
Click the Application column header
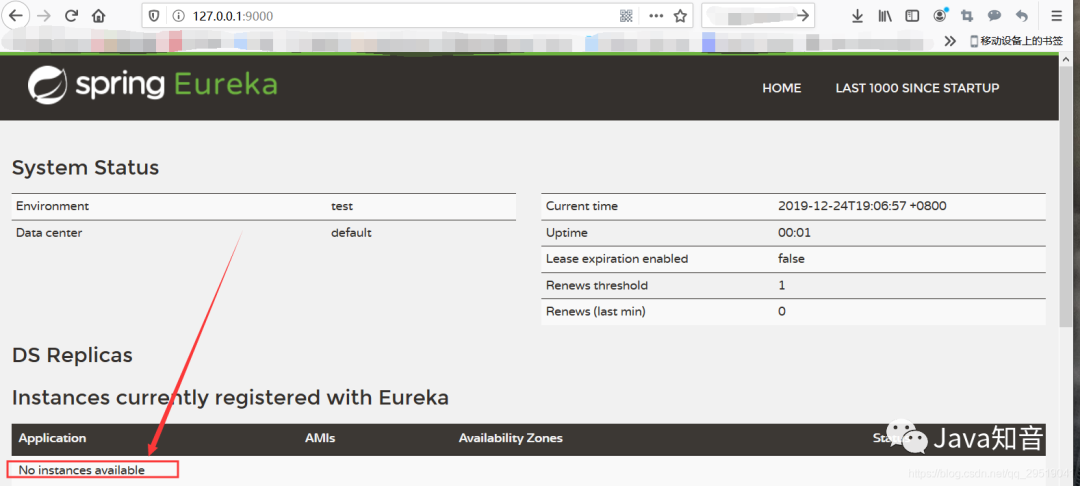(x=52, y=438)
